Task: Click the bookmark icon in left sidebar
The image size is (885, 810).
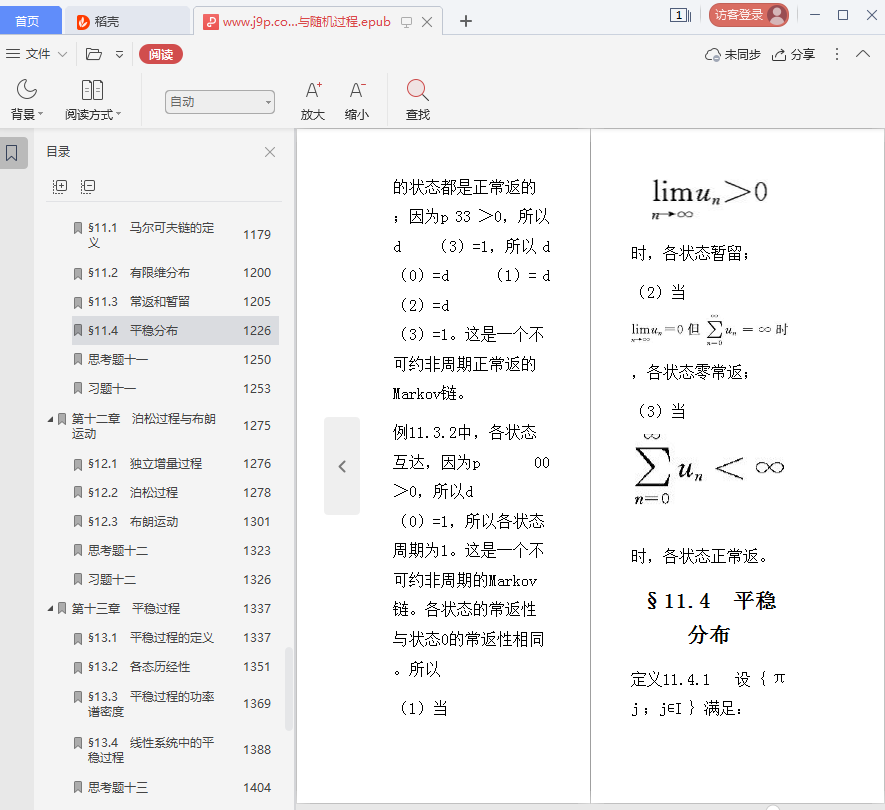Action: point(12,153)
